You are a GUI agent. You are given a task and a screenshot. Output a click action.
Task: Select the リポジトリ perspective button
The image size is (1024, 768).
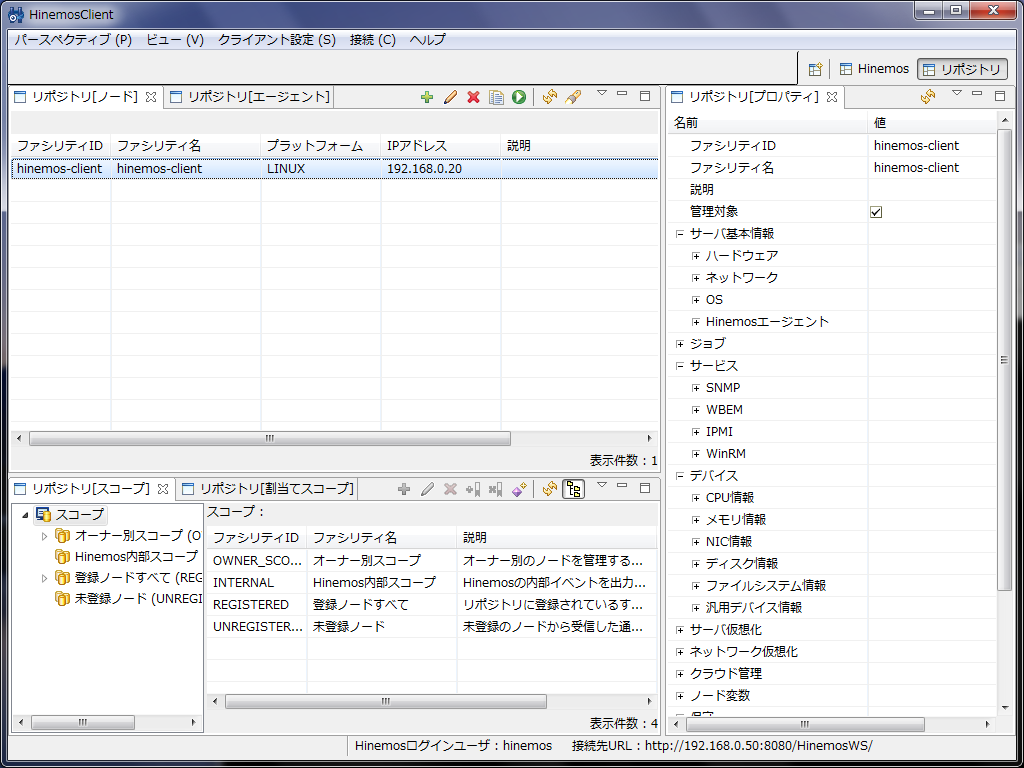(962, 69)
